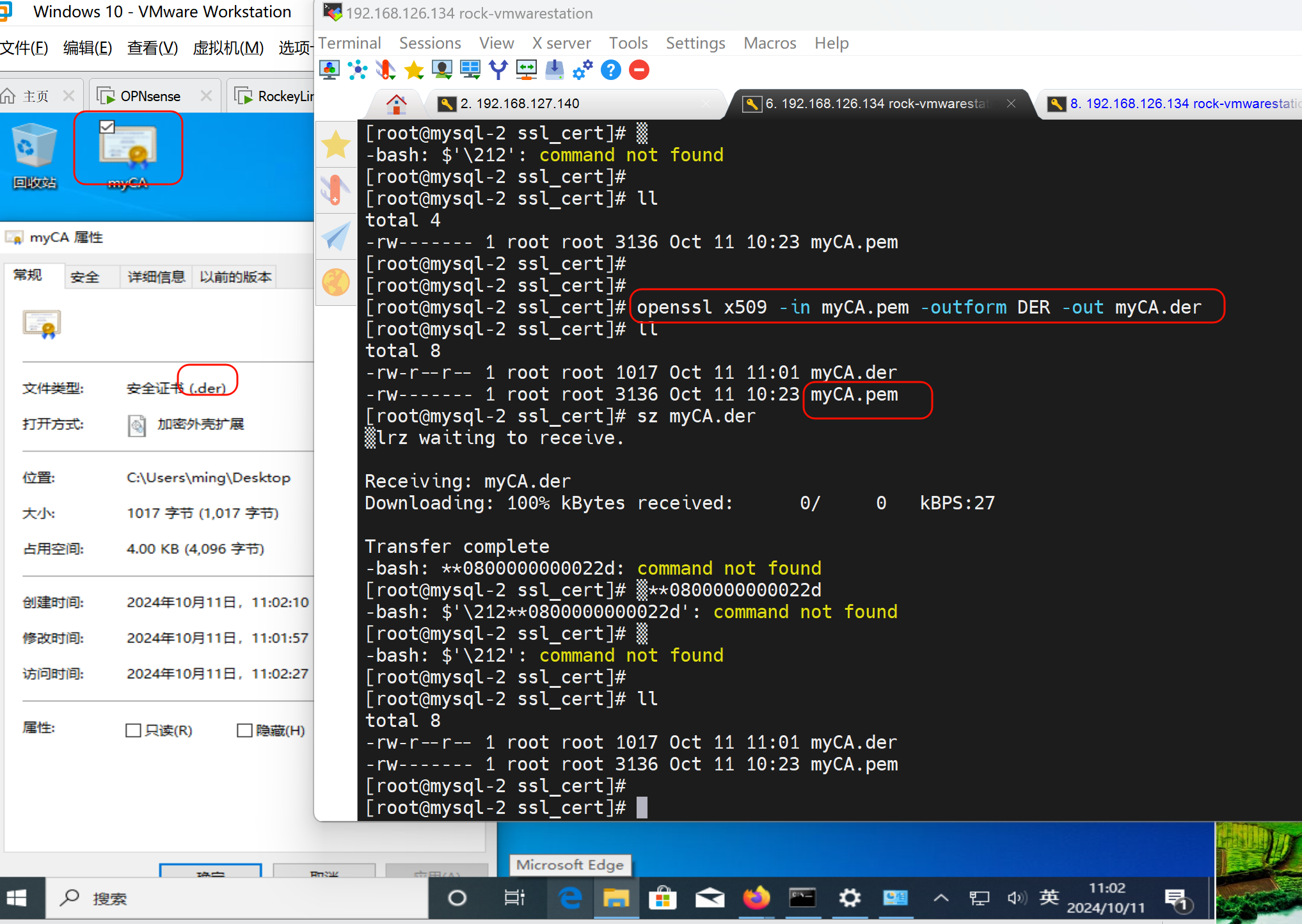Open Settings gears toolbar icon

[582, 70]
